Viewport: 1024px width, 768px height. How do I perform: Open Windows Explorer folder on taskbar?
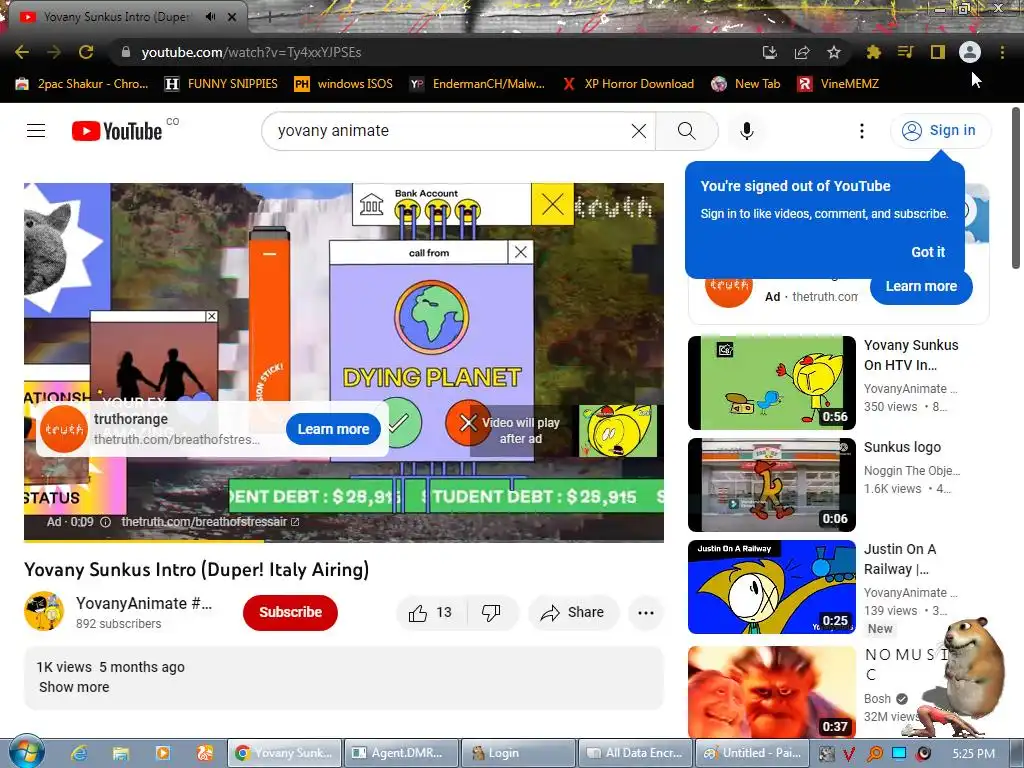pyautogui.click(x=121, y=753)
